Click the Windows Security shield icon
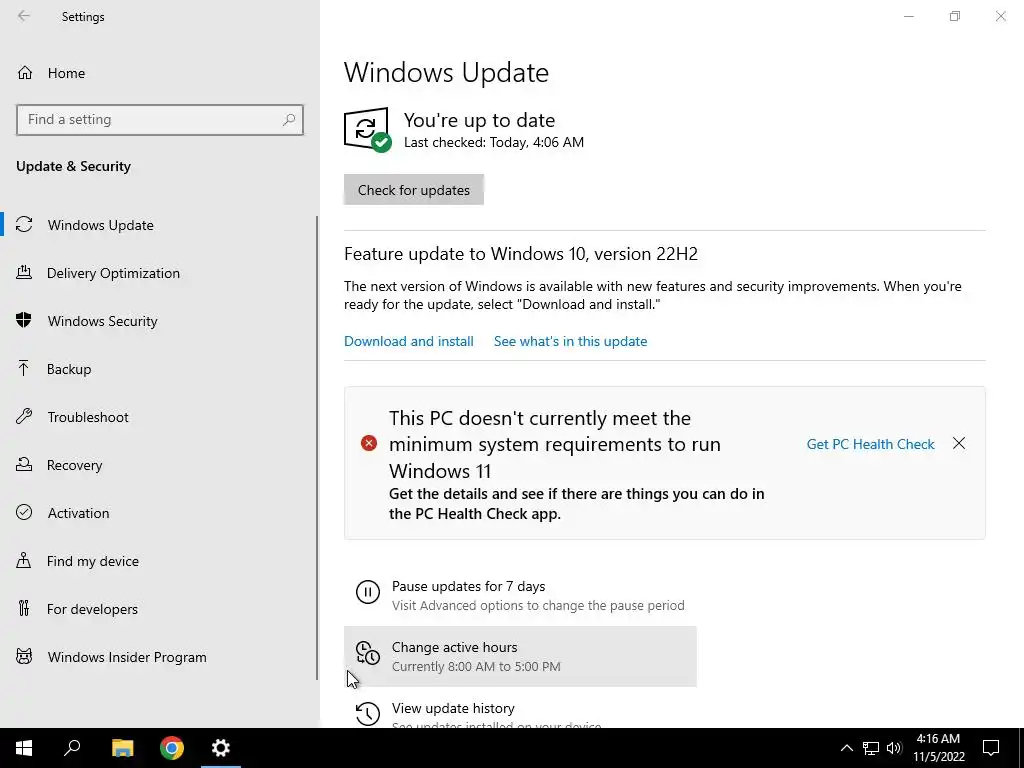This screenshot has height=768, width=1024. tap(24, 320)
